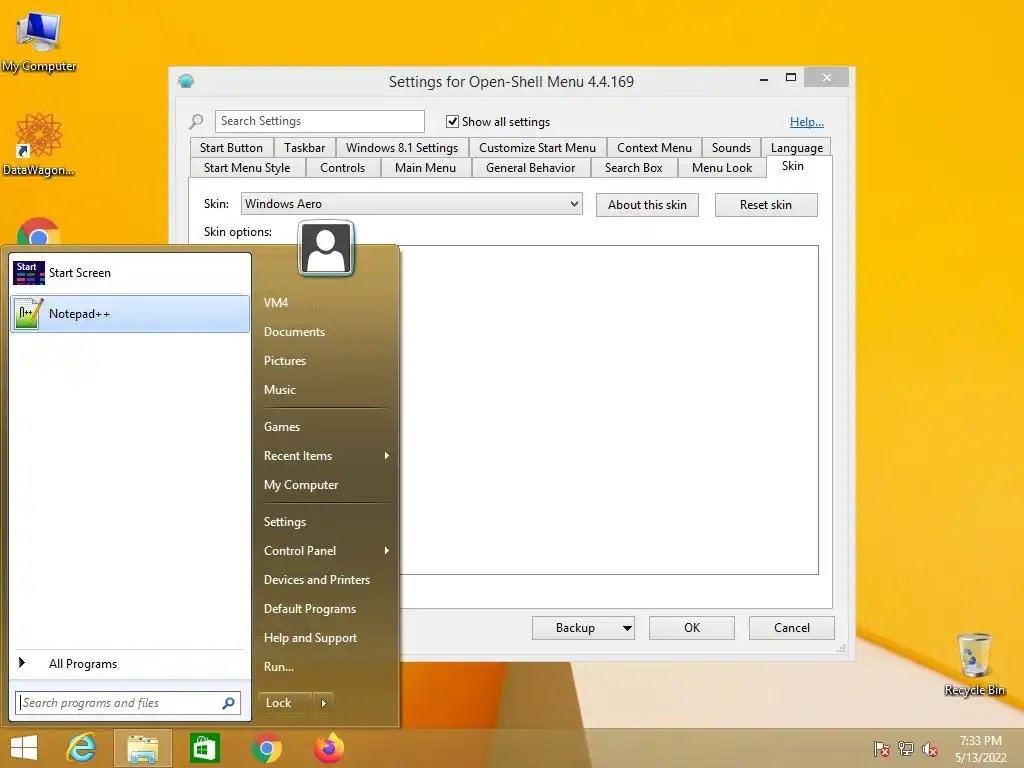The image size is (1024, 768).
Task: Open the Windows Store taskbar icon
Action: [204, 748]
